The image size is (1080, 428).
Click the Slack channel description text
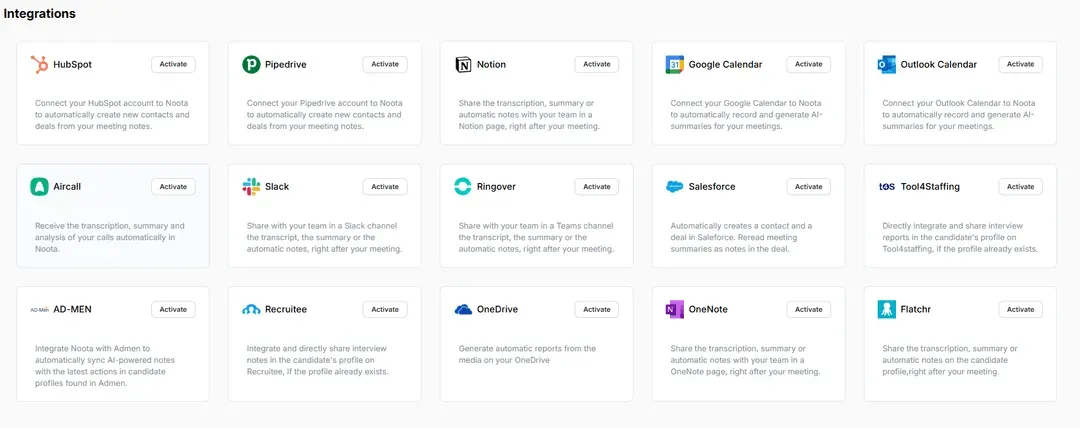coord(324,237)
